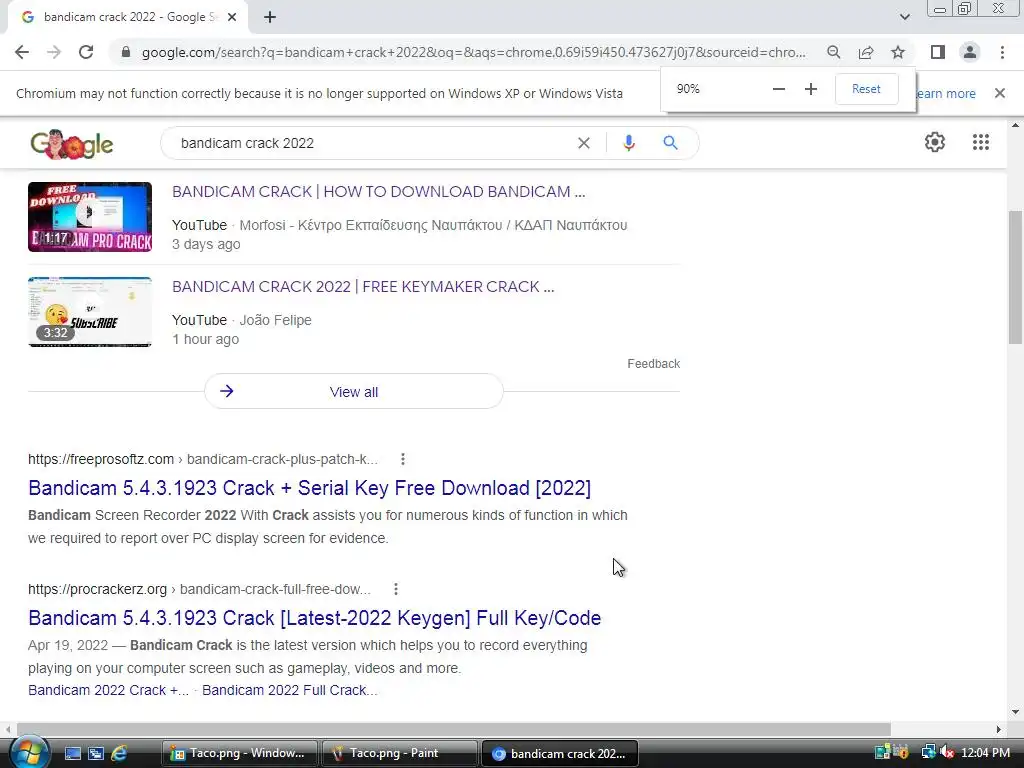The image size is (1024, 768).
Task: Decrease zoom with the minus button
Action: click(x=778, y=89)
